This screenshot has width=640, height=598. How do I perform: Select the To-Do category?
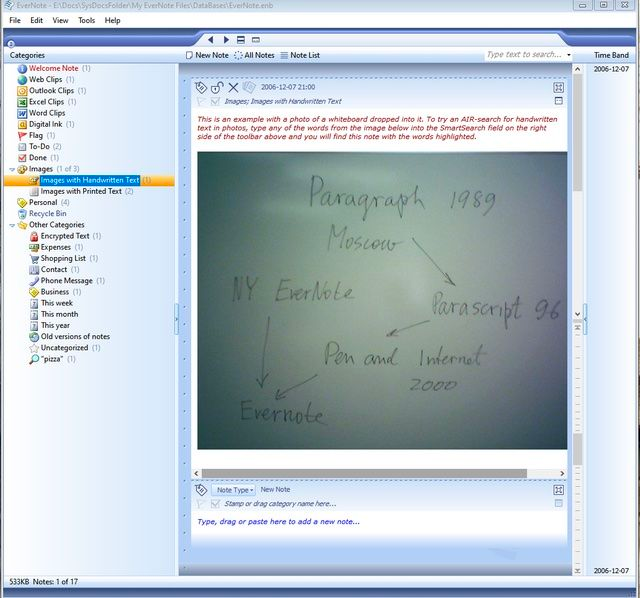tap(39, 147)
